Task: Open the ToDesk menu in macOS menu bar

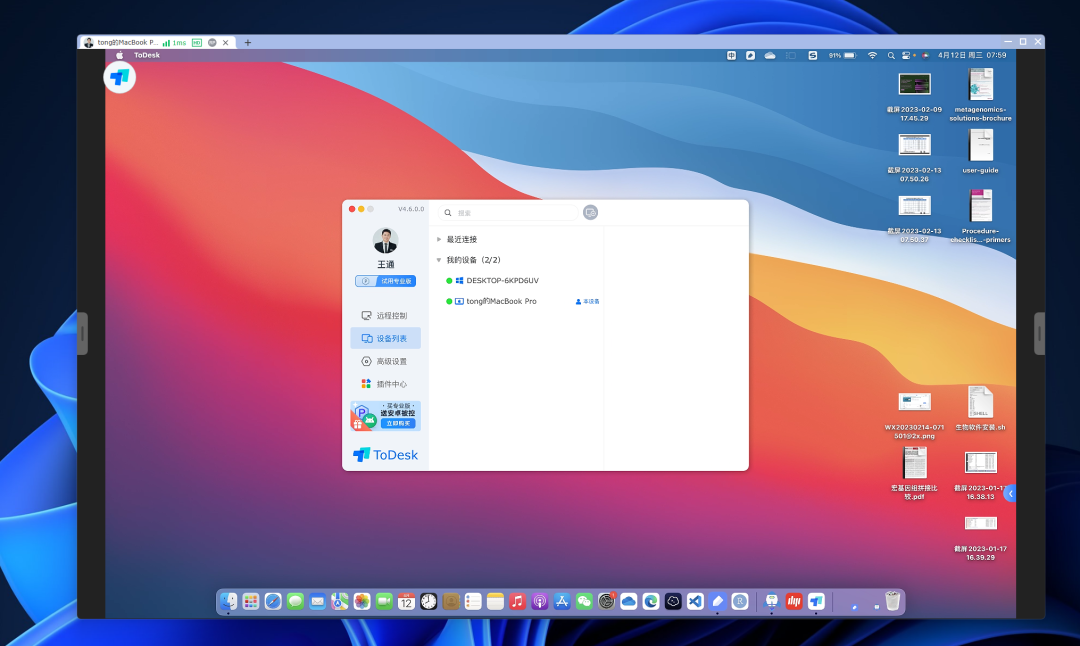Action: click(147, 55)
